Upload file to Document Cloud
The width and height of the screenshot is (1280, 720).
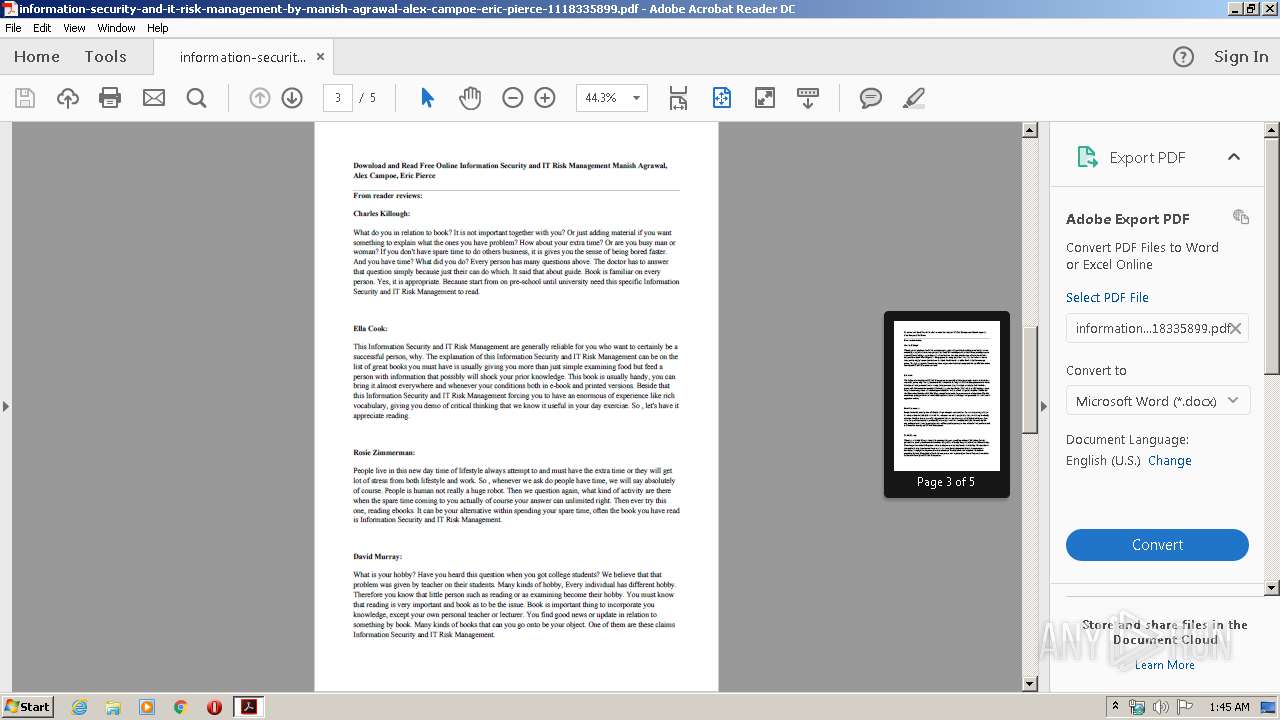click(x=68, y=98)
